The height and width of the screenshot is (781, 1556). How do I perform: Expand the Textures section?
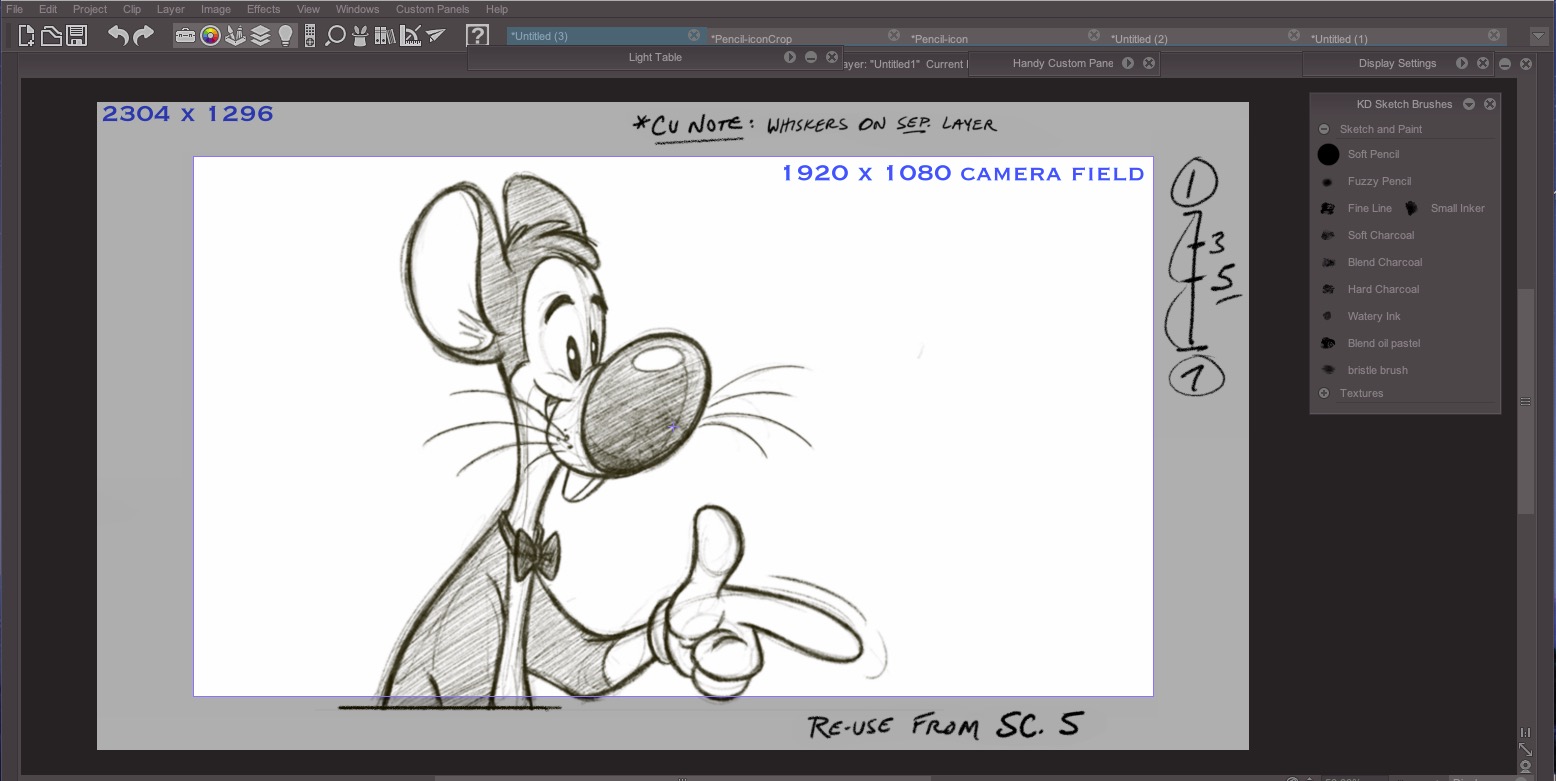(x=1324, y=393)
